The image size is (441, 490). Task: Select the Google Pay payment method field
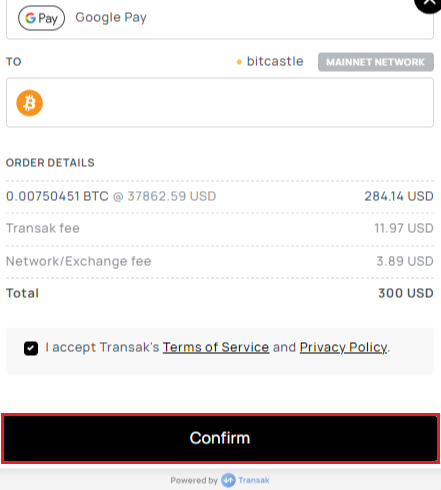click(x=220, y=19)
